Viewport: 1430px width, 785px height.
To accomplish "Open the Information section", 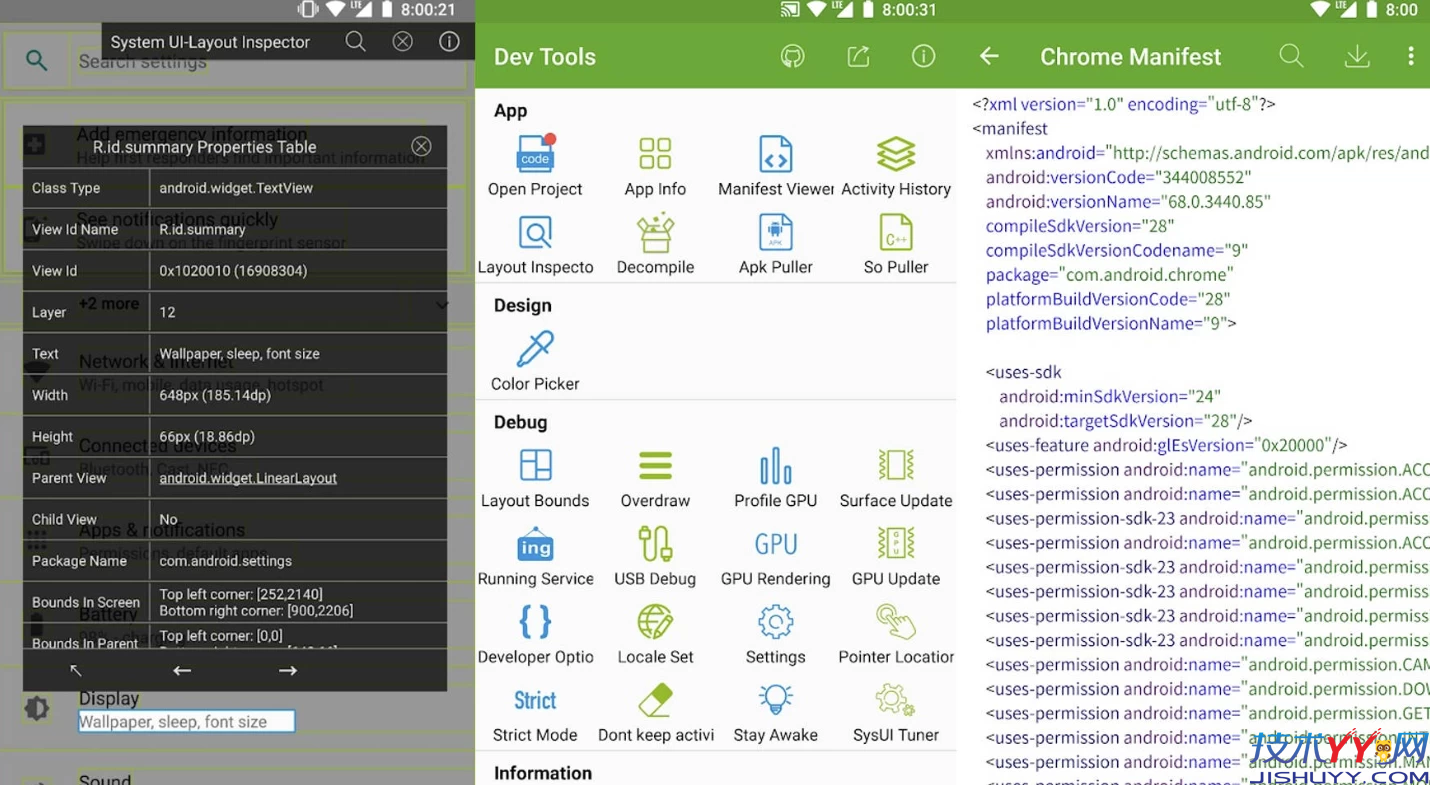I will (x=542, y=772).
